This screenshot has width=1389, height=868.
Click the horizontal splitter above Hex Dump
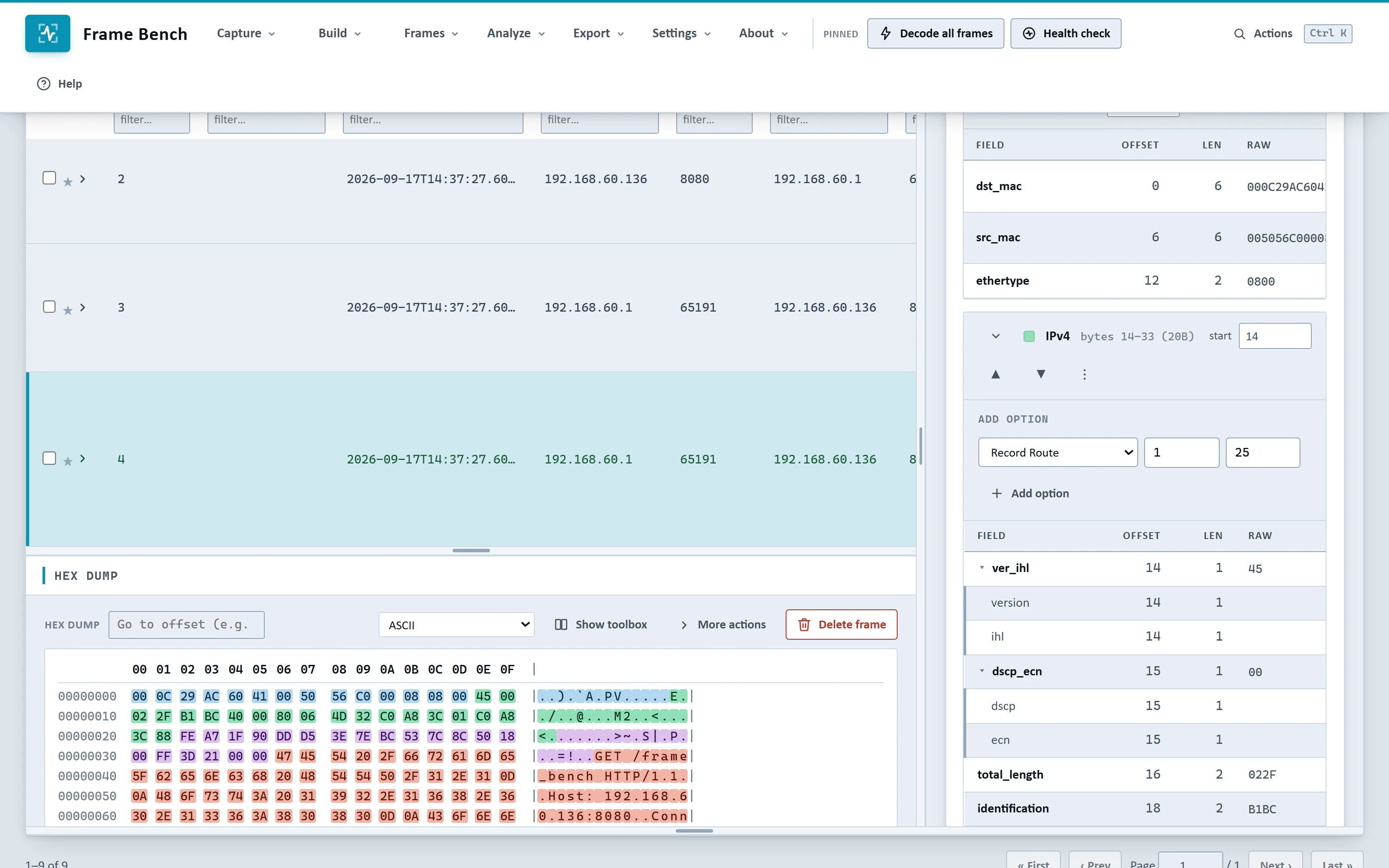point(471,551)
